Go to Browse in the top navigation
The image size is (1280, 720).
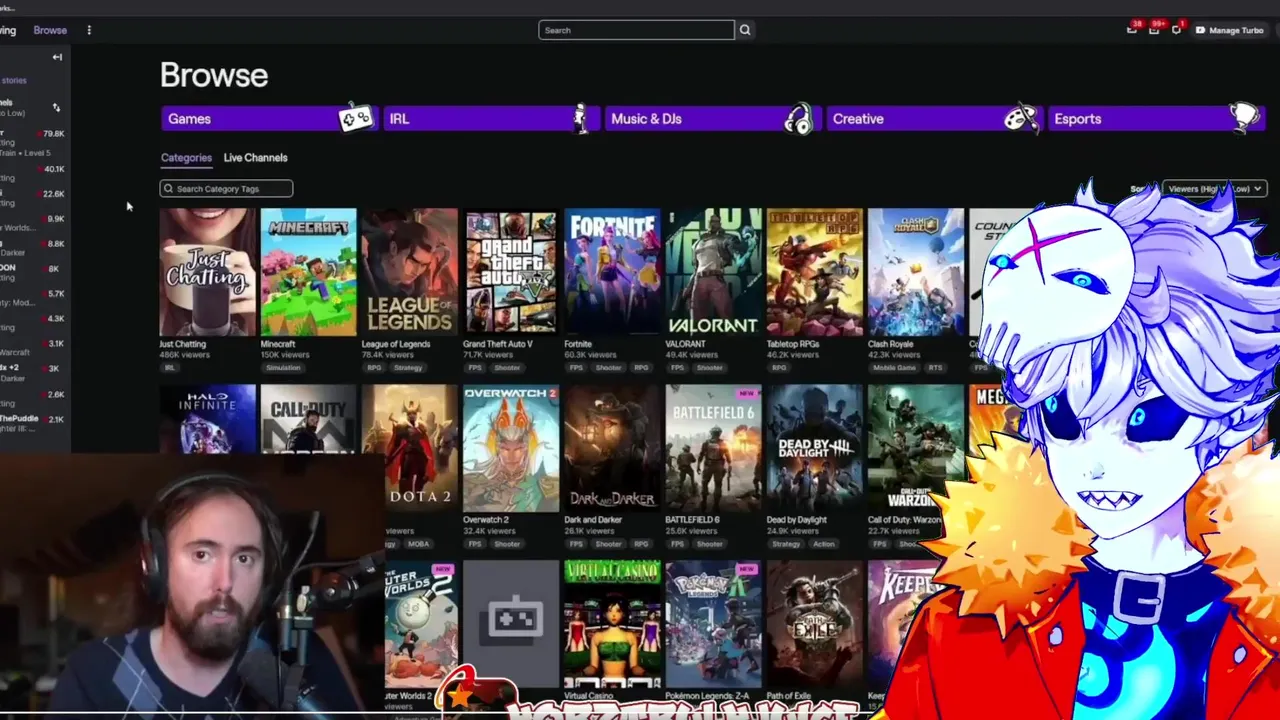pos(50,30)
